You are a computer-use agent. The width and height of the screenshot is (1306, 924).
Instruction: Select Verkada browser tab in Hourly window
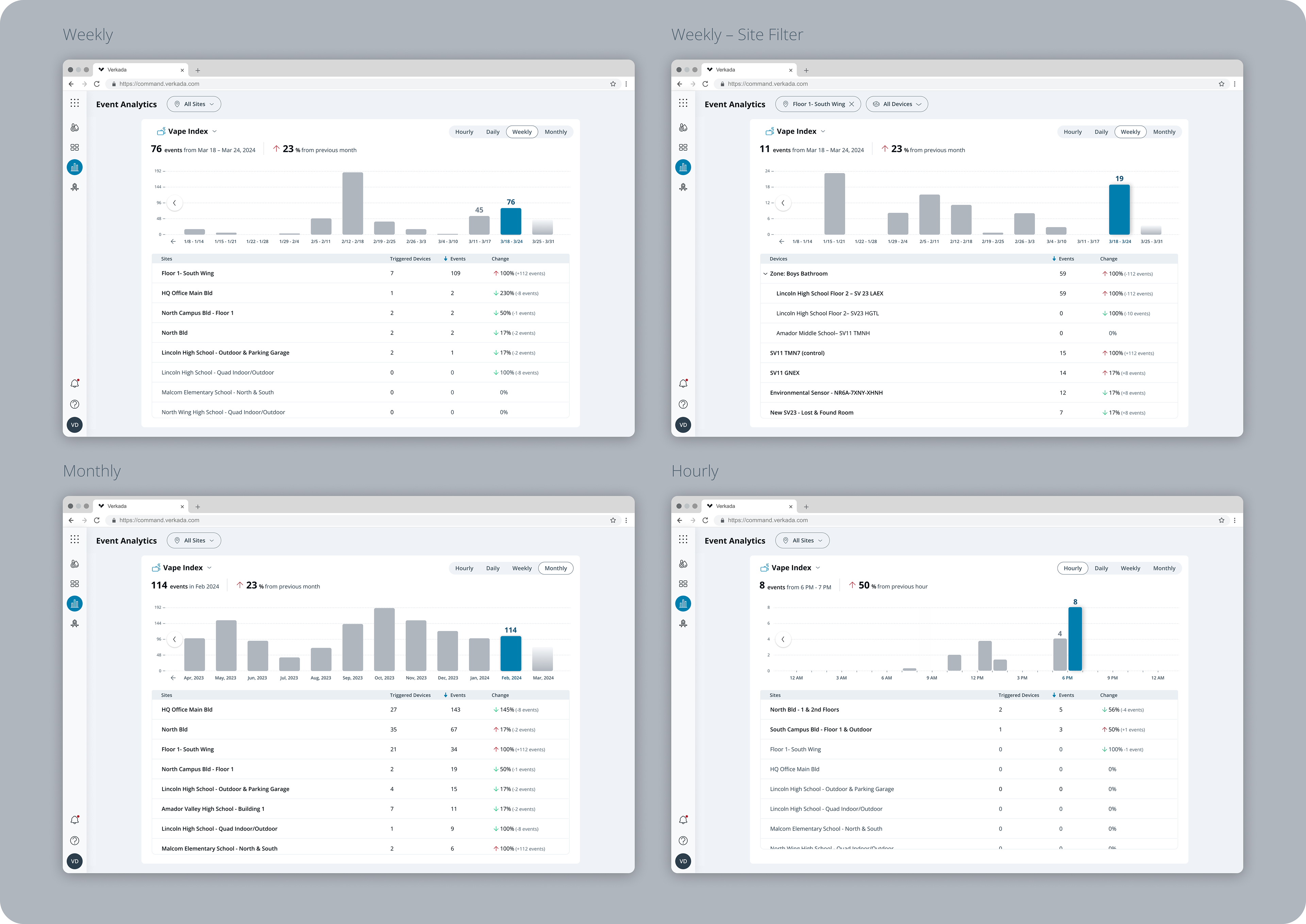[x=750, y=507]
